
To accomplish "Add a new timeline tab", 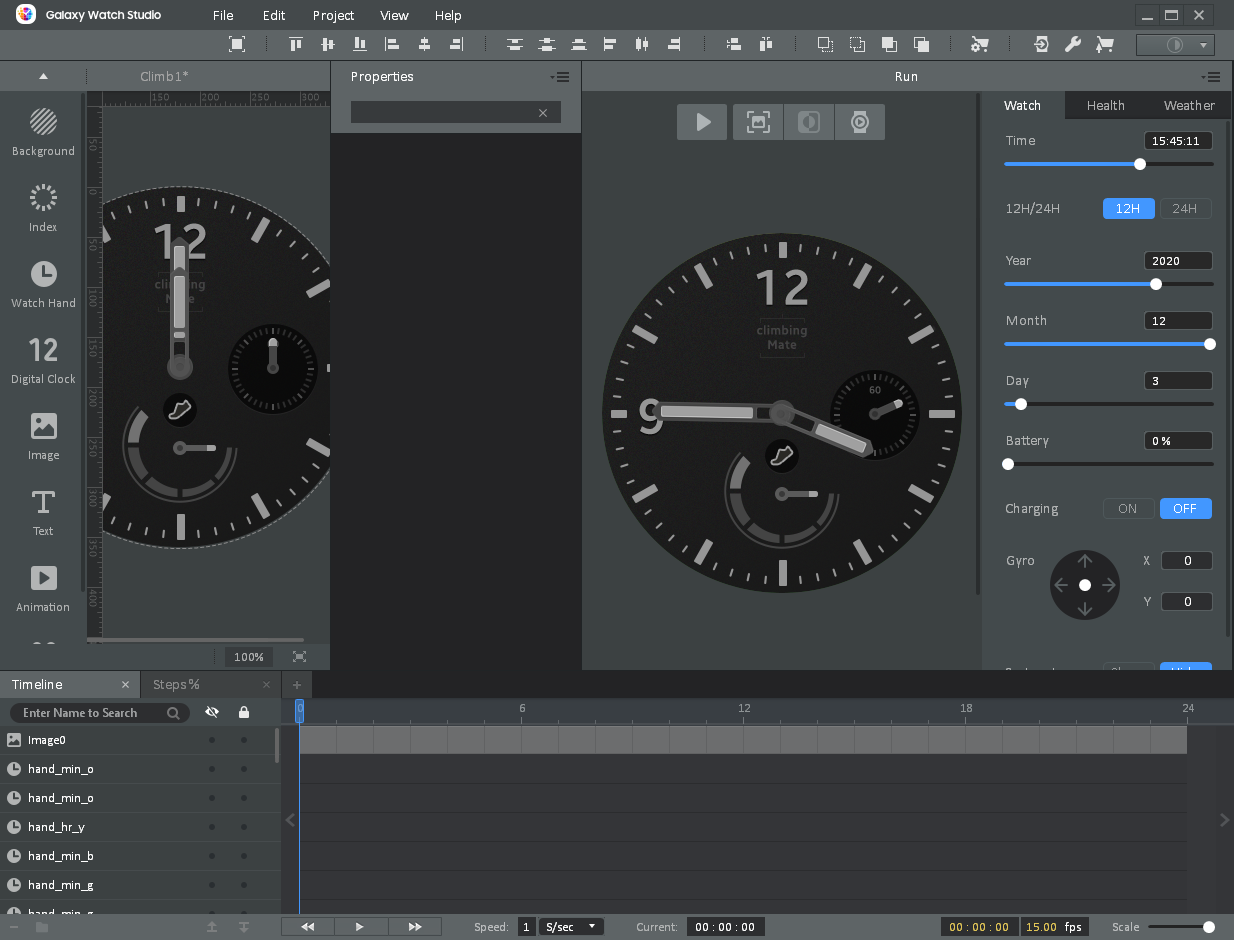I will (296, 685).
